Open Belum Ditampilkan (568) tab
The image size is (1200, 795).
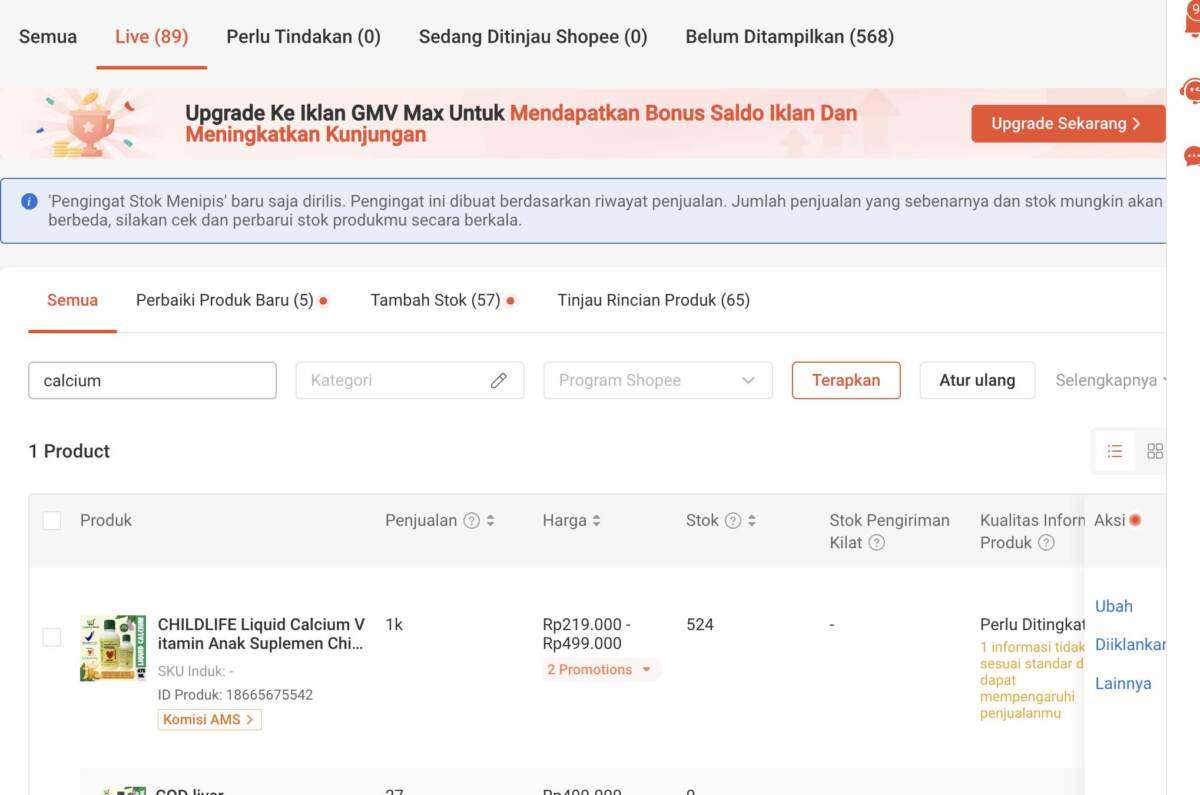click(x=790, y=37)
